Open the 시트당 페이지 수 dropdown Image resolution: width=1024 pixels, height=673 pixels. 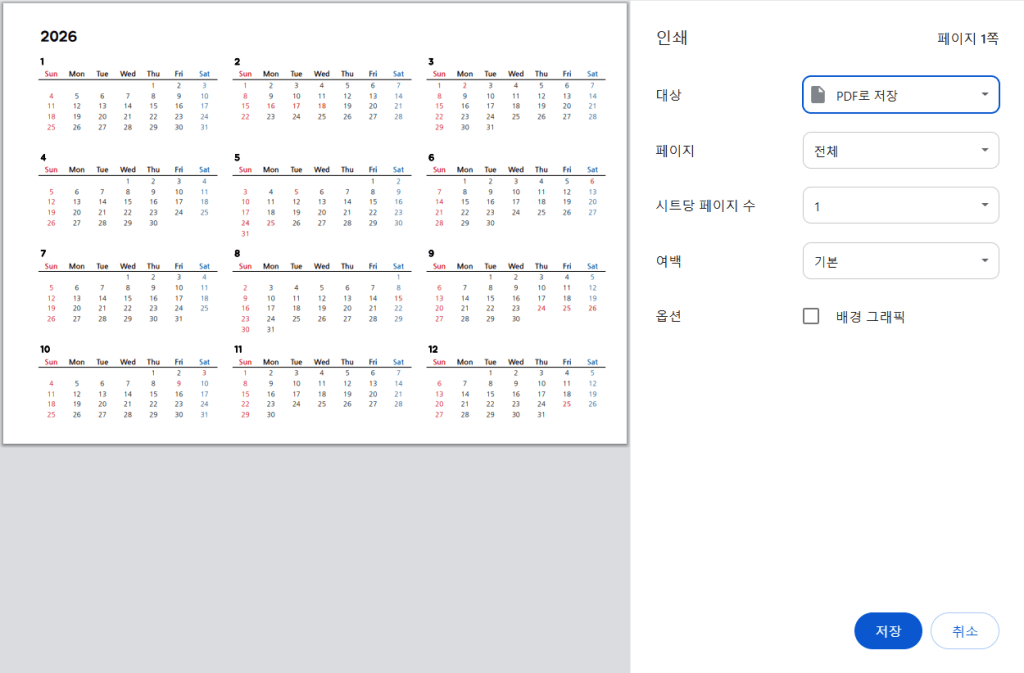pos(900,206)
